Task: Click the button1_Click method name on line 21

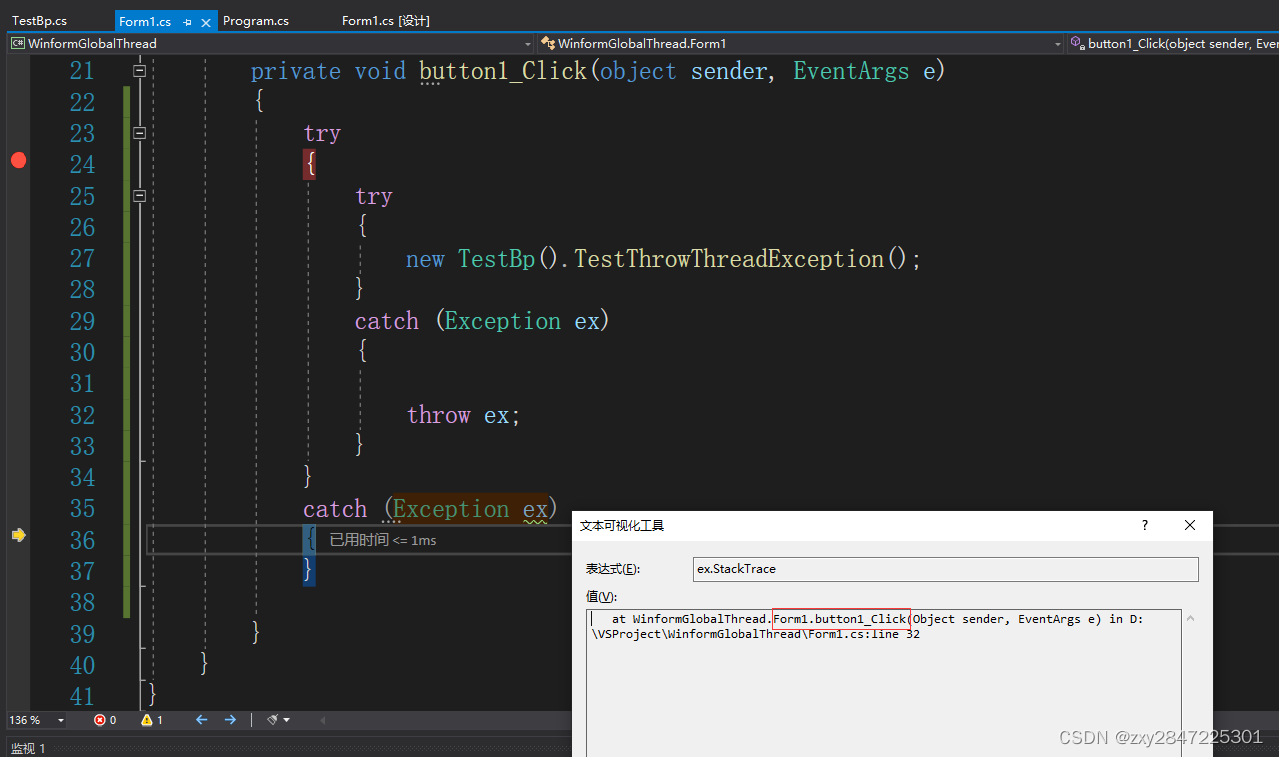Action: pos(503,71)
